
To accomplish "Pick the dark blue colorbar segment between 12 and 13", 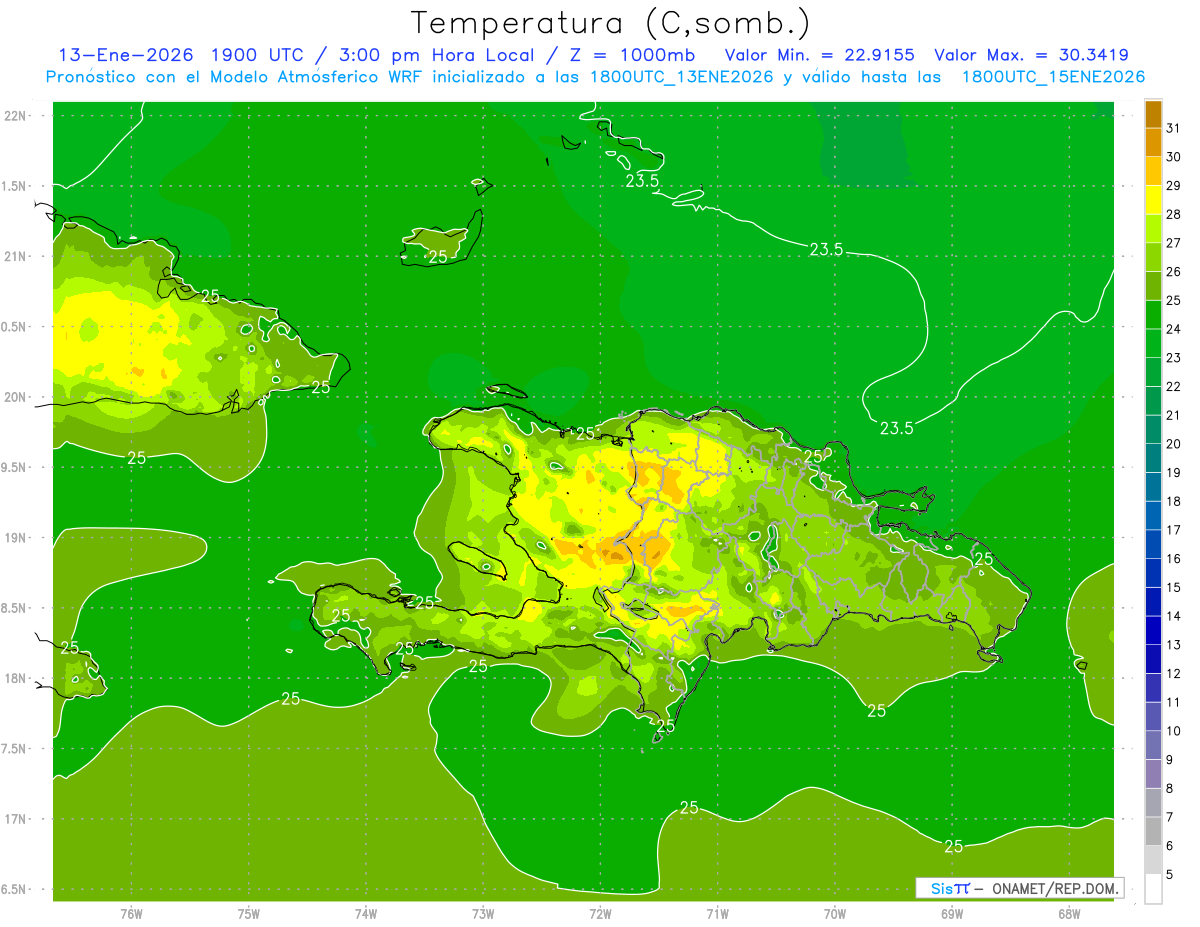I will [1153, 659].
